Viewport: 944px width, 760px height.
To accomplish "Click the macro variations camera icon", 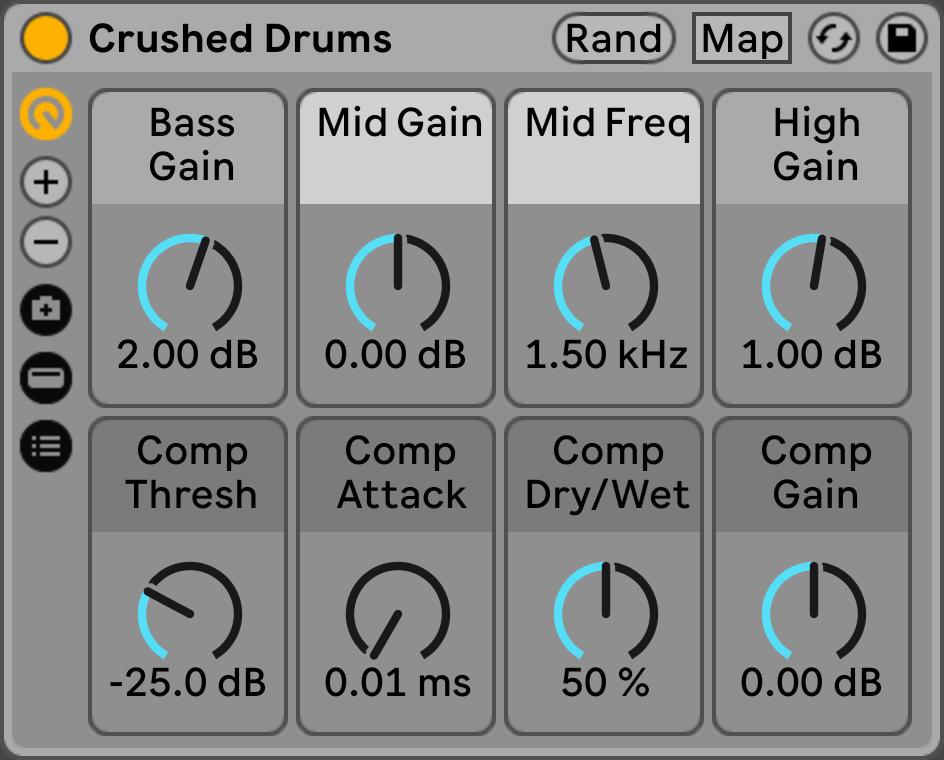I will click(x=46, y=309).
